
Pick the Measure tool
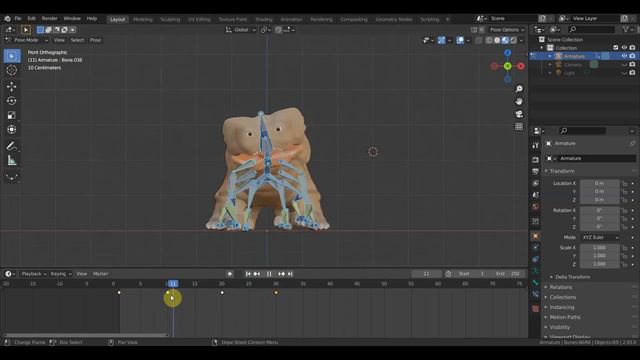pos(12,160)
